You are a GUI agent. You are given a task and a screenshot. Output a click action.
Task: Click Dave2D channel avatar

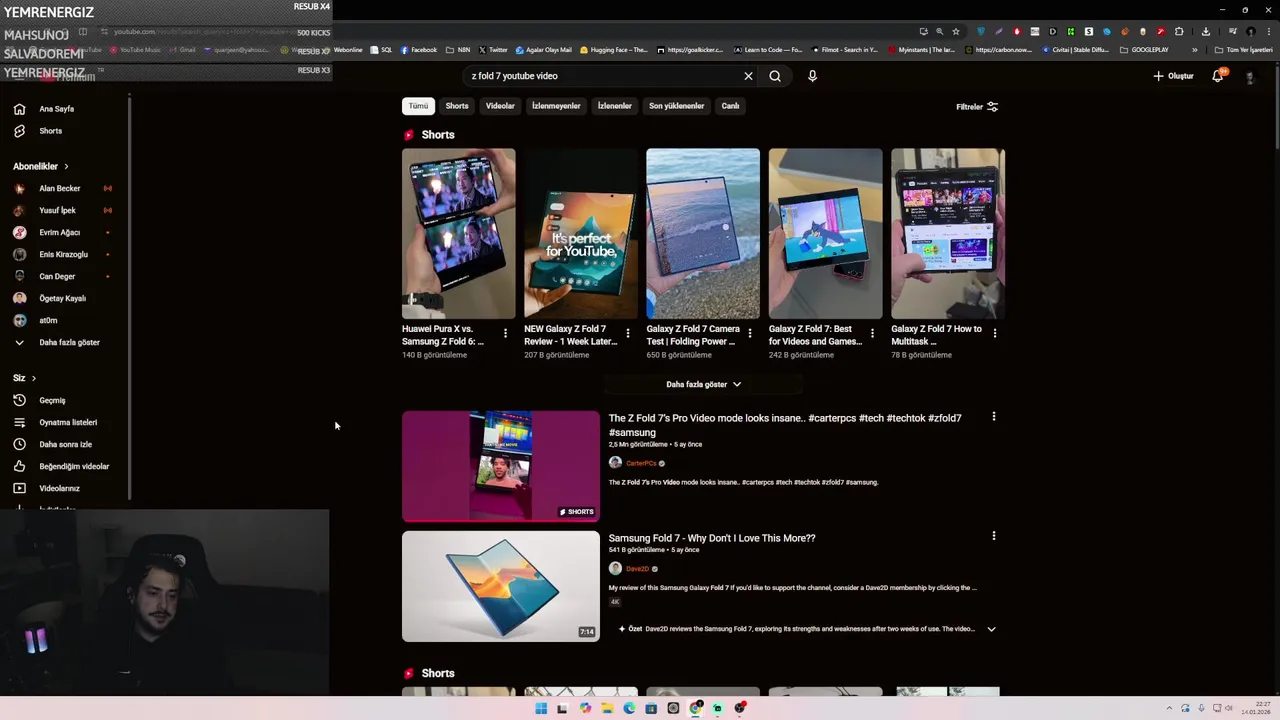click(615, 568)
